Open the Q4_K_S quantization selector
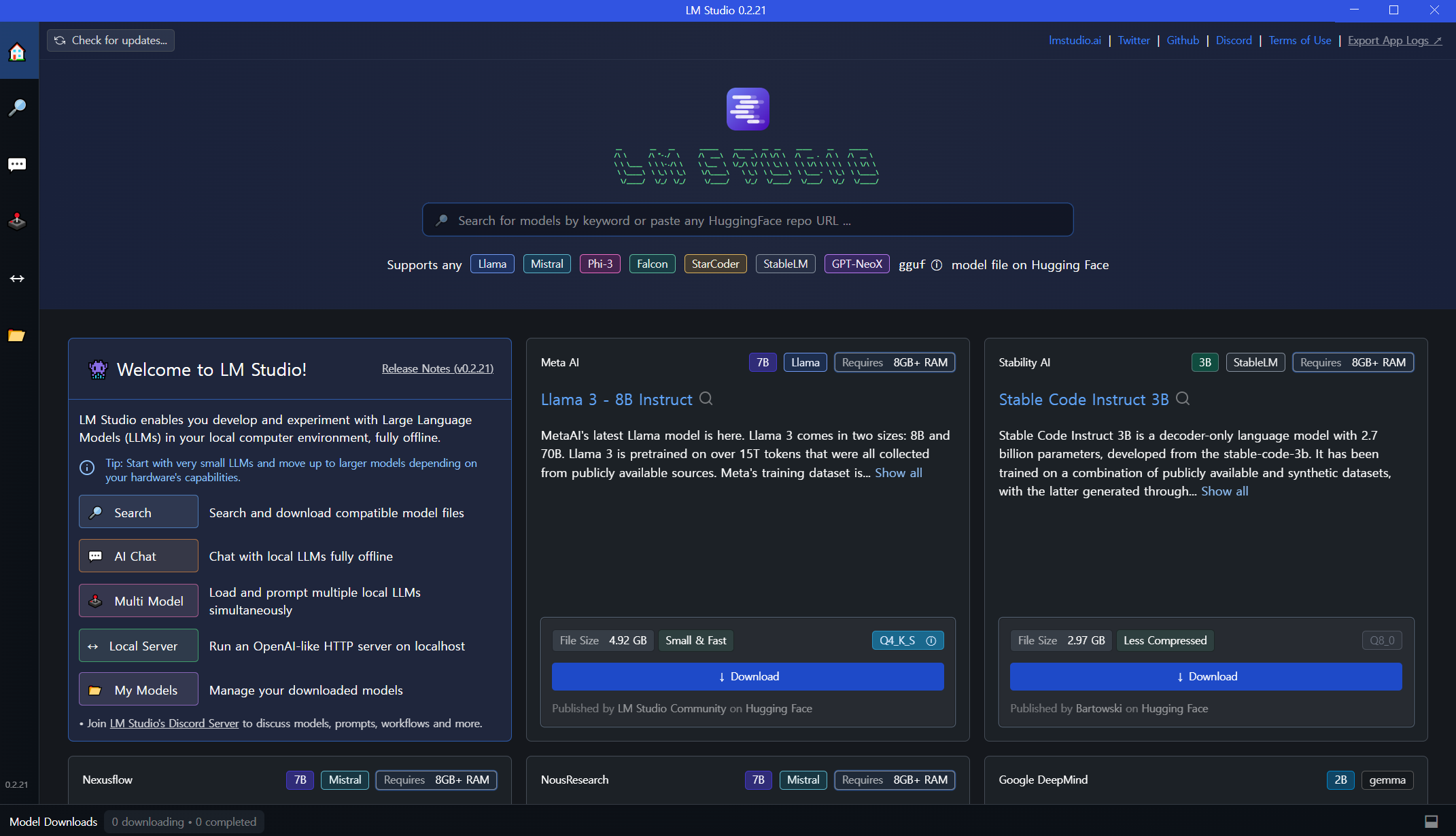The width and height of the screenshot is (1456, 836). (907, 641)
